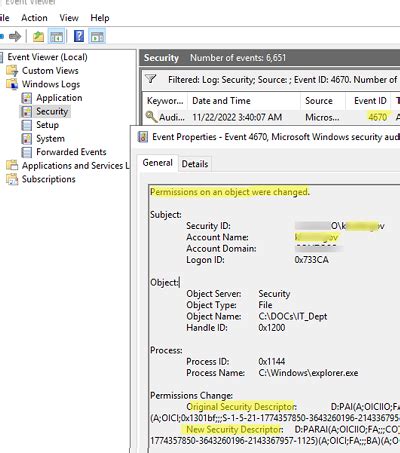The height and width of the screenshot is (453, 400).
Task: Click the Event ID column header
Action: (369, 101)
